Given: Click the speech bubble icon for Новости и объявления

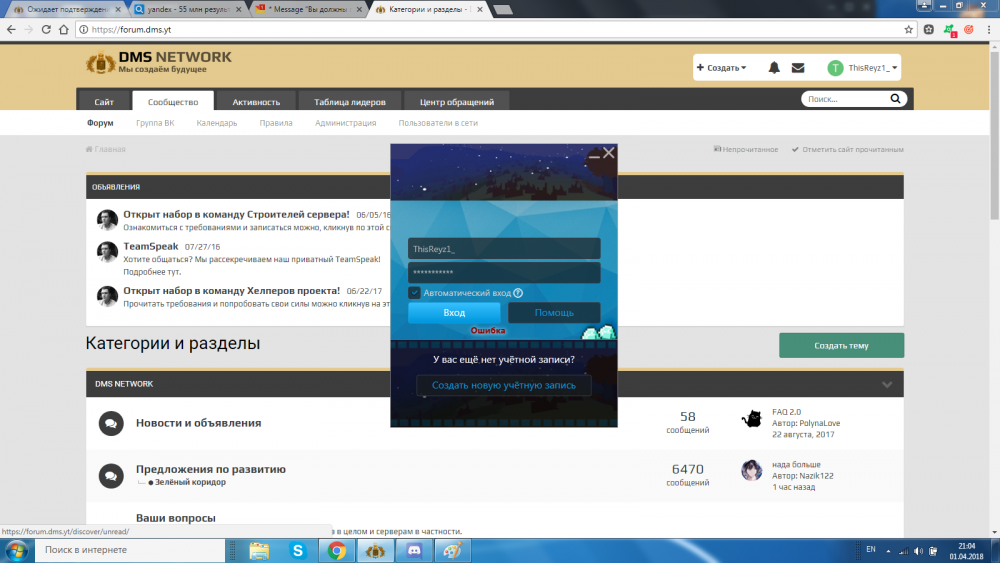Looking at the screenshot, I should pos(111,423).
